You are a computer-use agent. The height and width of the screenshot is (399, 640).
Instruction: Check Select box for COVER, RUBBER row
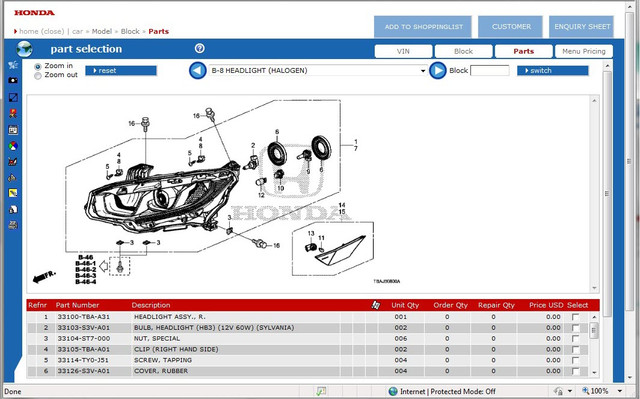pyautogui.click(x=575, y=371)
